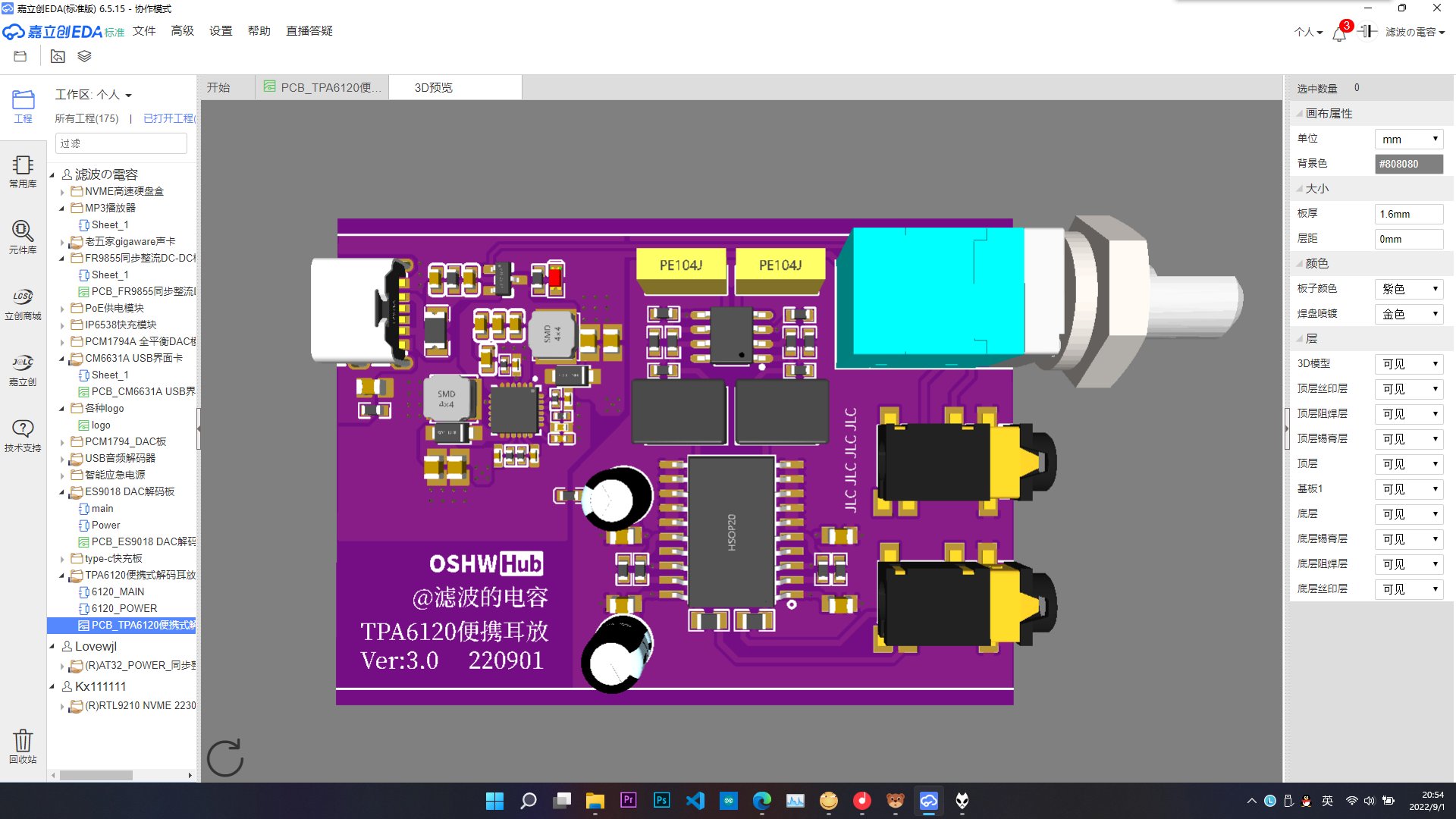Click the 过滤 project filter box
Image resolution: width=1456 pixels, height=819 pixels.
(x=121, y=143)
